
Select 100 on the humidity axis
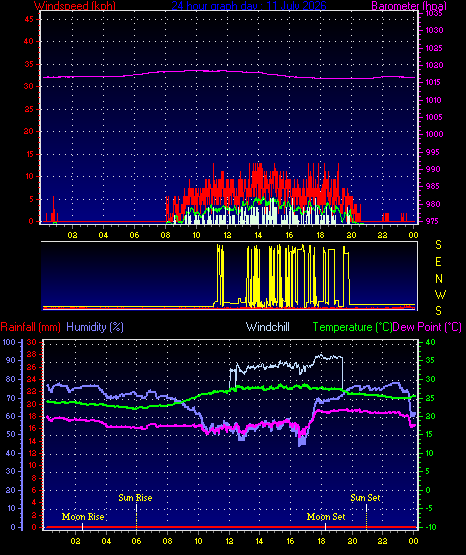[9, 342]
